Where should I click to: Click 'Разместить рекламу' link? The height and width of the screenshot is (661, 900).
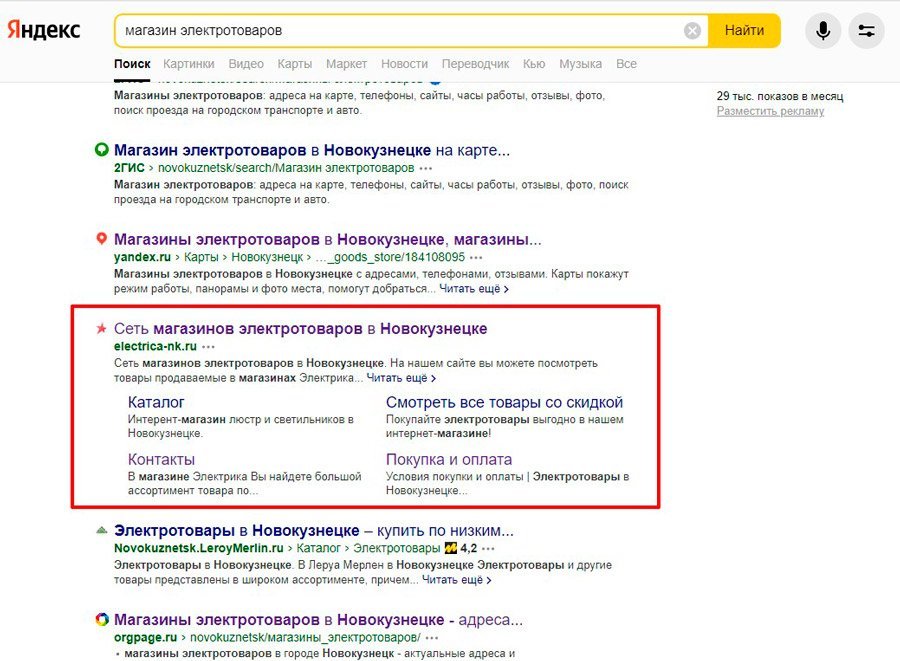point(770,111)
